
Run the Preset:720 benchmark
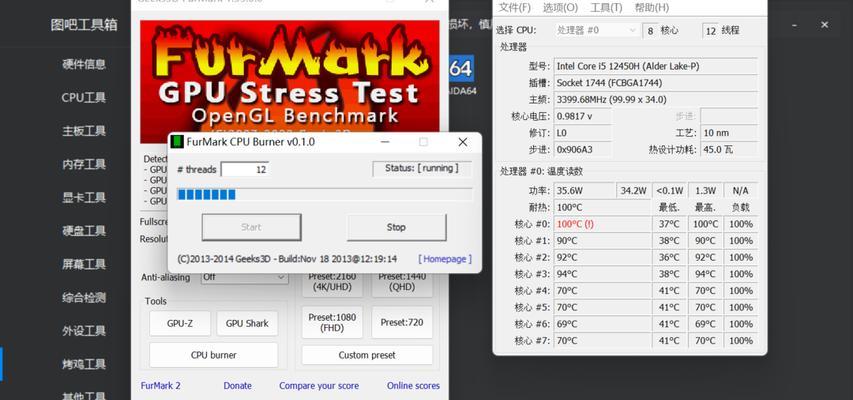(402, 322)
